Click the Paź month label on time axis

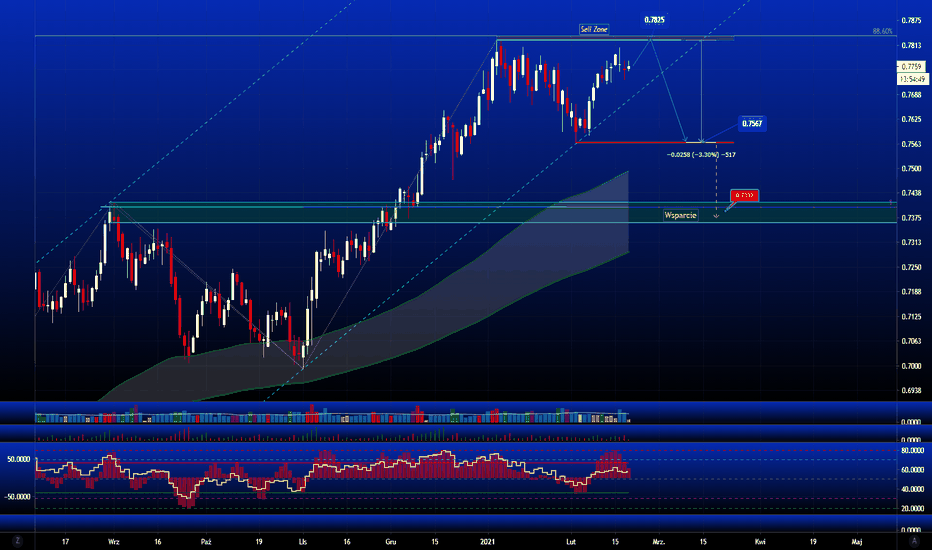(206, 542)
